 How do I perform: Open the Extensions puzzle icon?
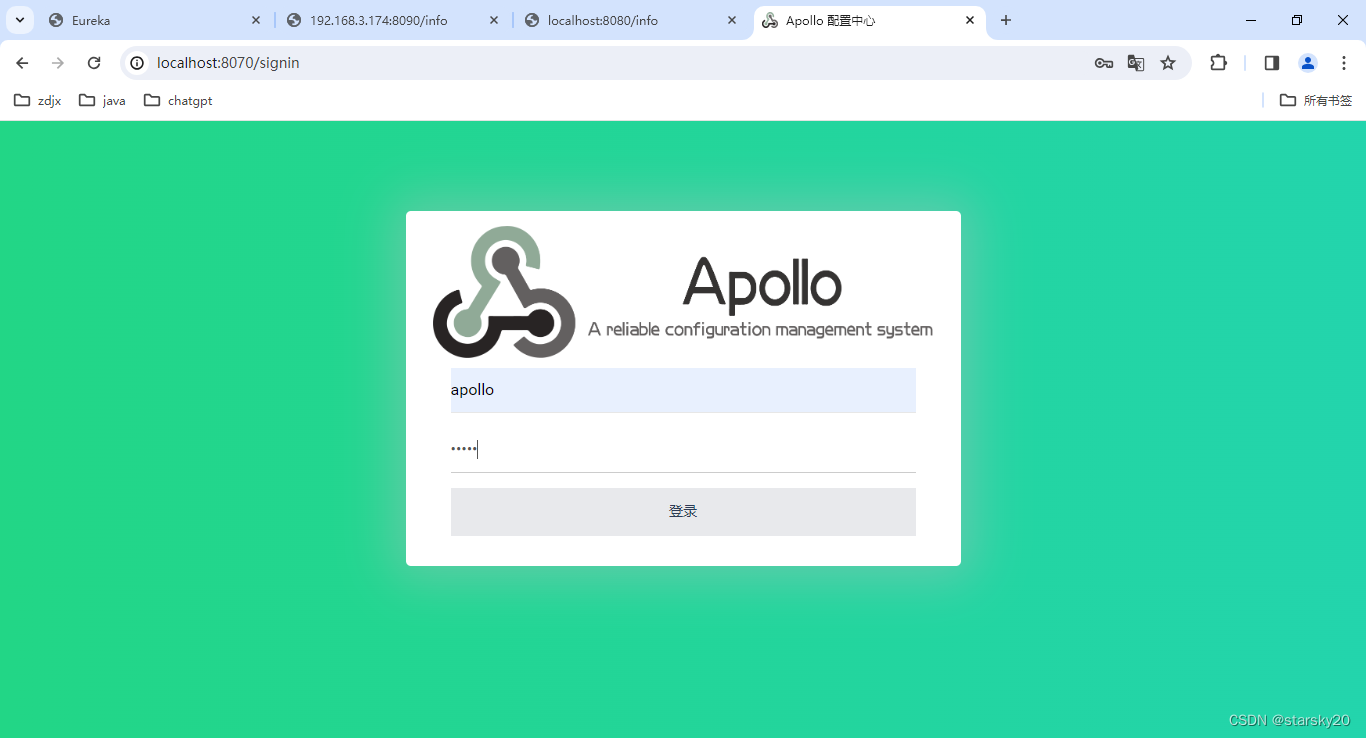(x=1218, y=63)
